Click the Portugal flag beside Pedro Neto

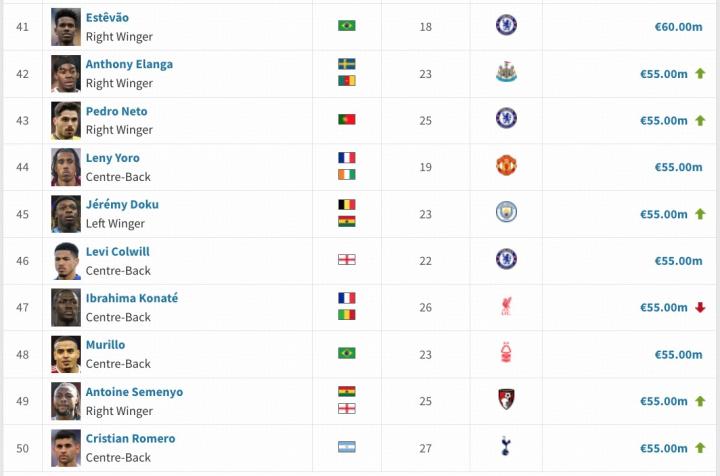coord(346,119)
